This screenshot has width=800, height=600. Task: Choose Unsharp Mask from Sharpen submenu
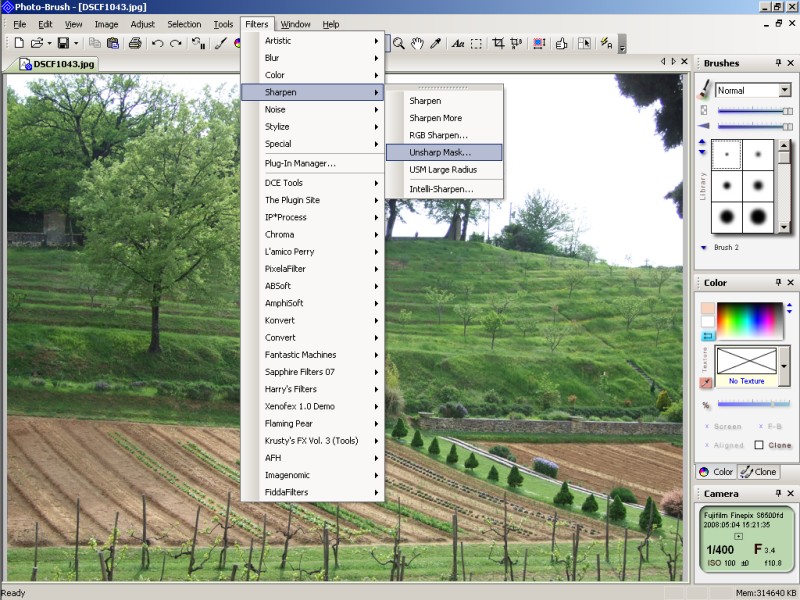click(x=440, y=152)
